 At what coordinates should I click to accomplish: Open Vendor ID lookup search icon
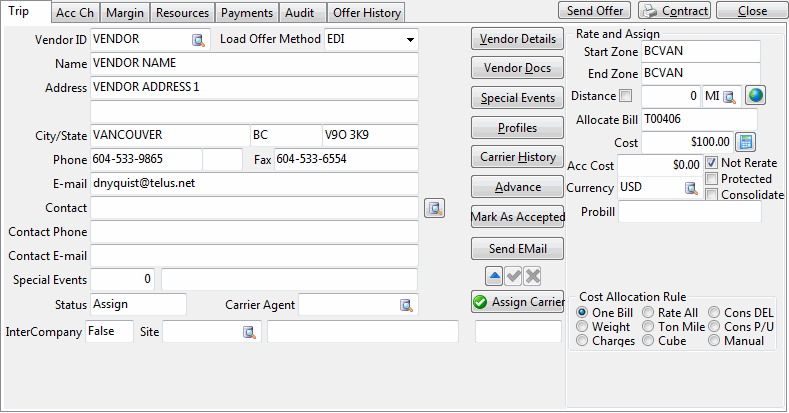(x=198, y=40)
